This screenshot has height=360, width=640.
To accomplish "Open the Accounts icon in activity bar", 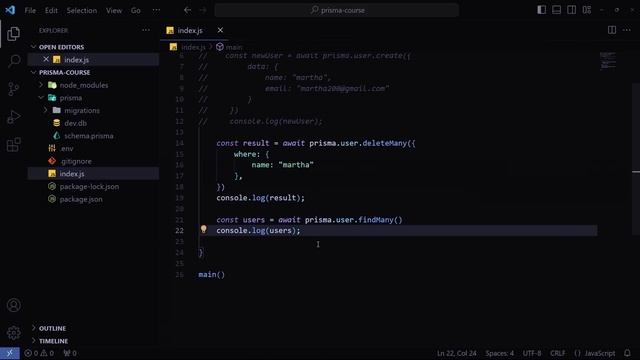I will (13, 305).
